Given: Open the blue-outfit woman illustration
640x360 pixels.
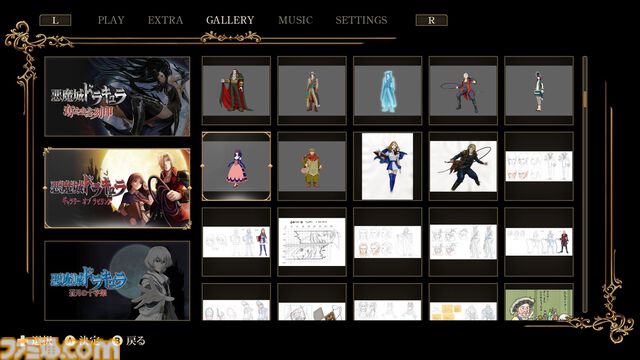Looking at the screenshot, I should (387, 166).
